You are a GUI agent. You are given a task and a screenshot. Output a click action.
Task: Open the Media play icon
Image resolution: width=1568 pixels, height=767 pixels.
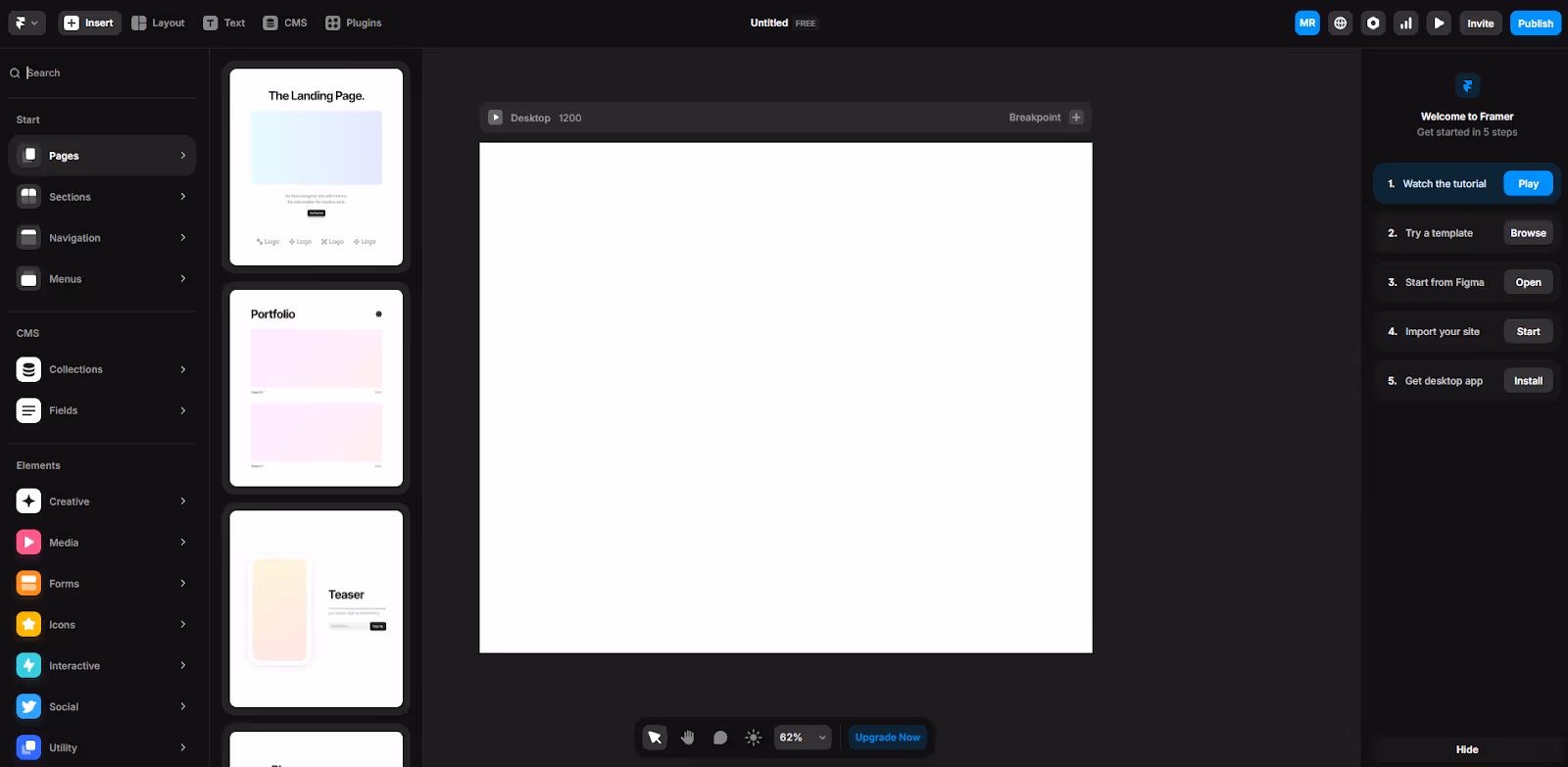28,542
